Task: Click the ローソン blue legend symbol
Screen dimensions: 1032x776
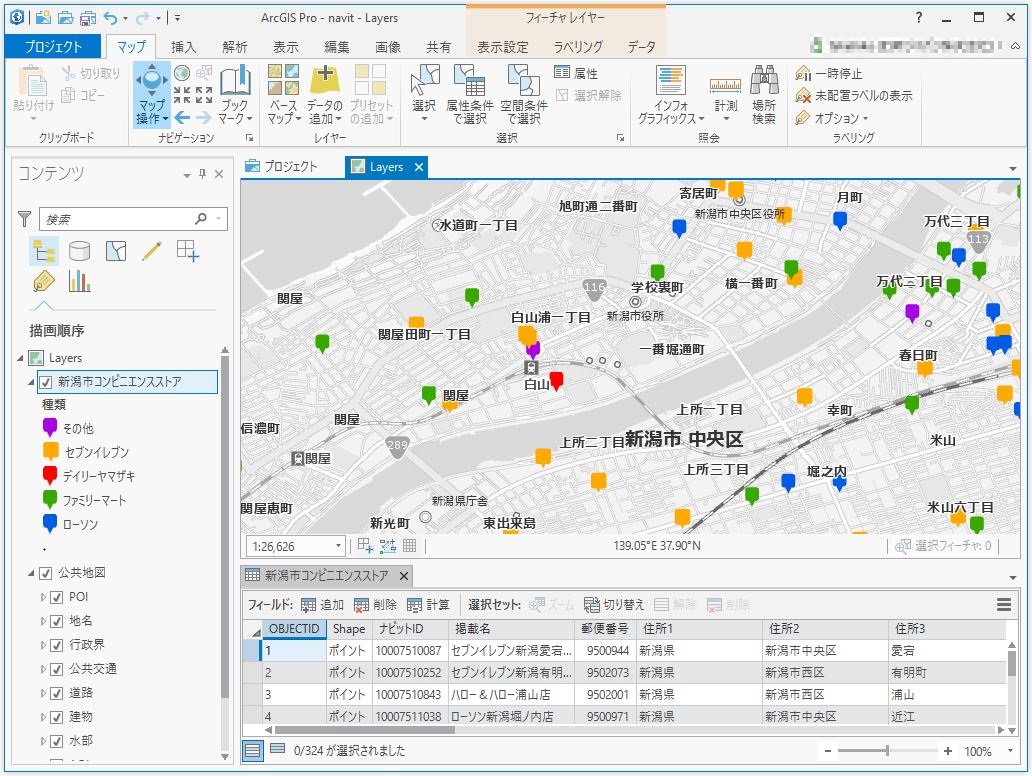Action: coord(50,524)
